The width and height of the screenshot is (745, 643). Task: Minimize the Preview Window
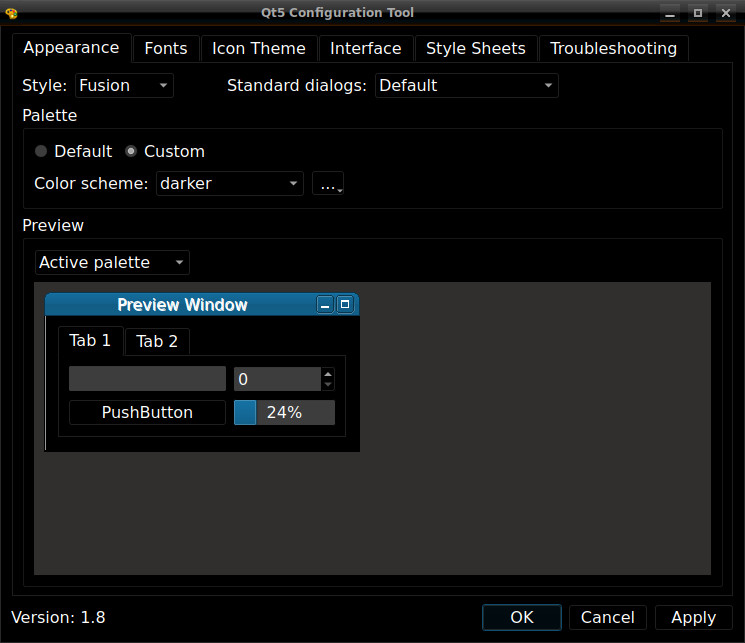click(325, 305)
